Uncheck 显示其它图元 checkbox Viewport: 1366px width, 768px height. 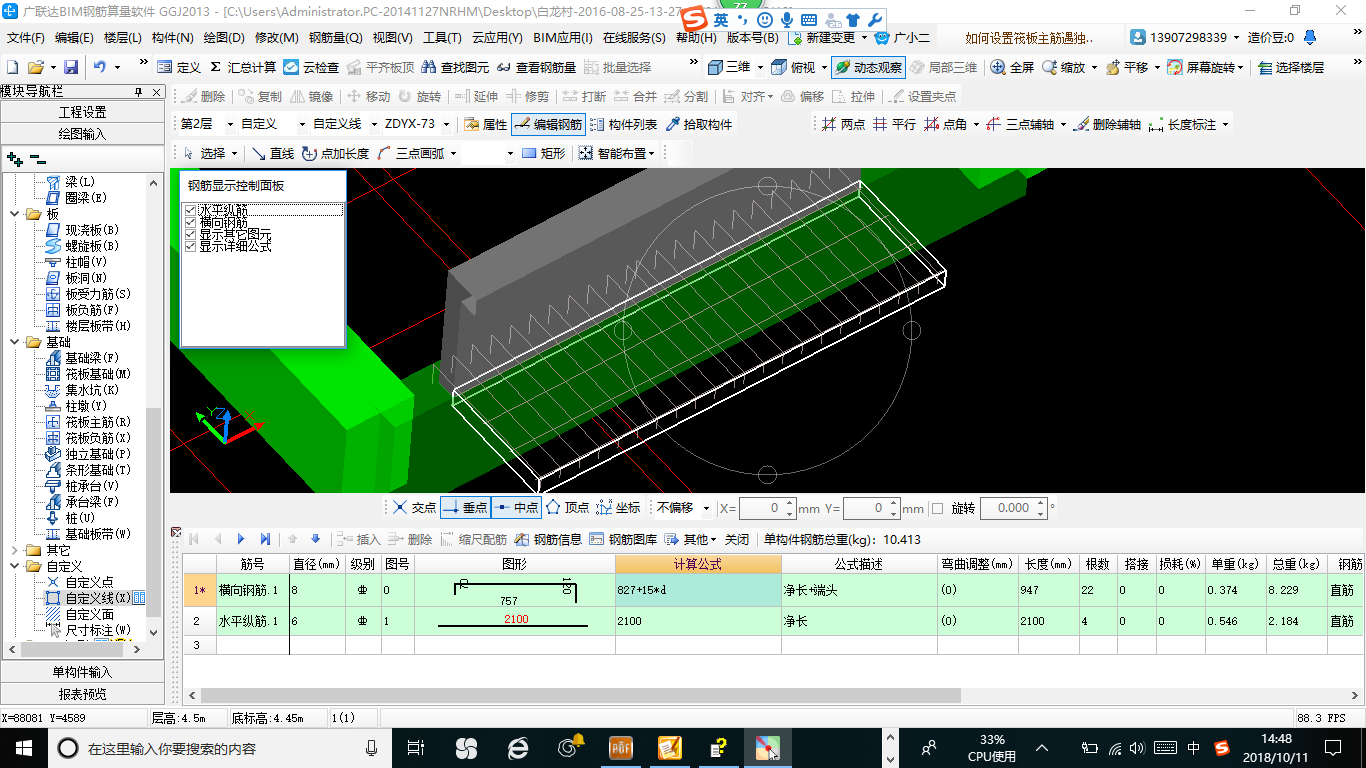tap(191, 234)
